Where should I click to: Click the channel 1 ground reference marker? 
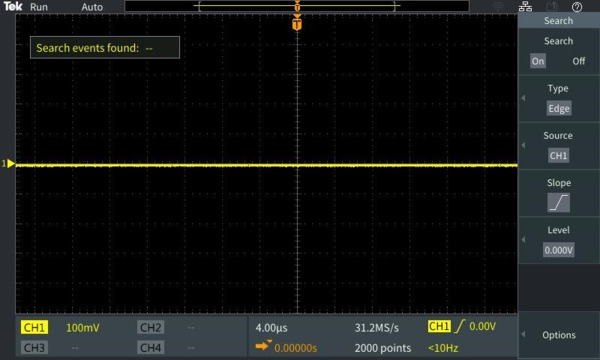pos(8,164)
